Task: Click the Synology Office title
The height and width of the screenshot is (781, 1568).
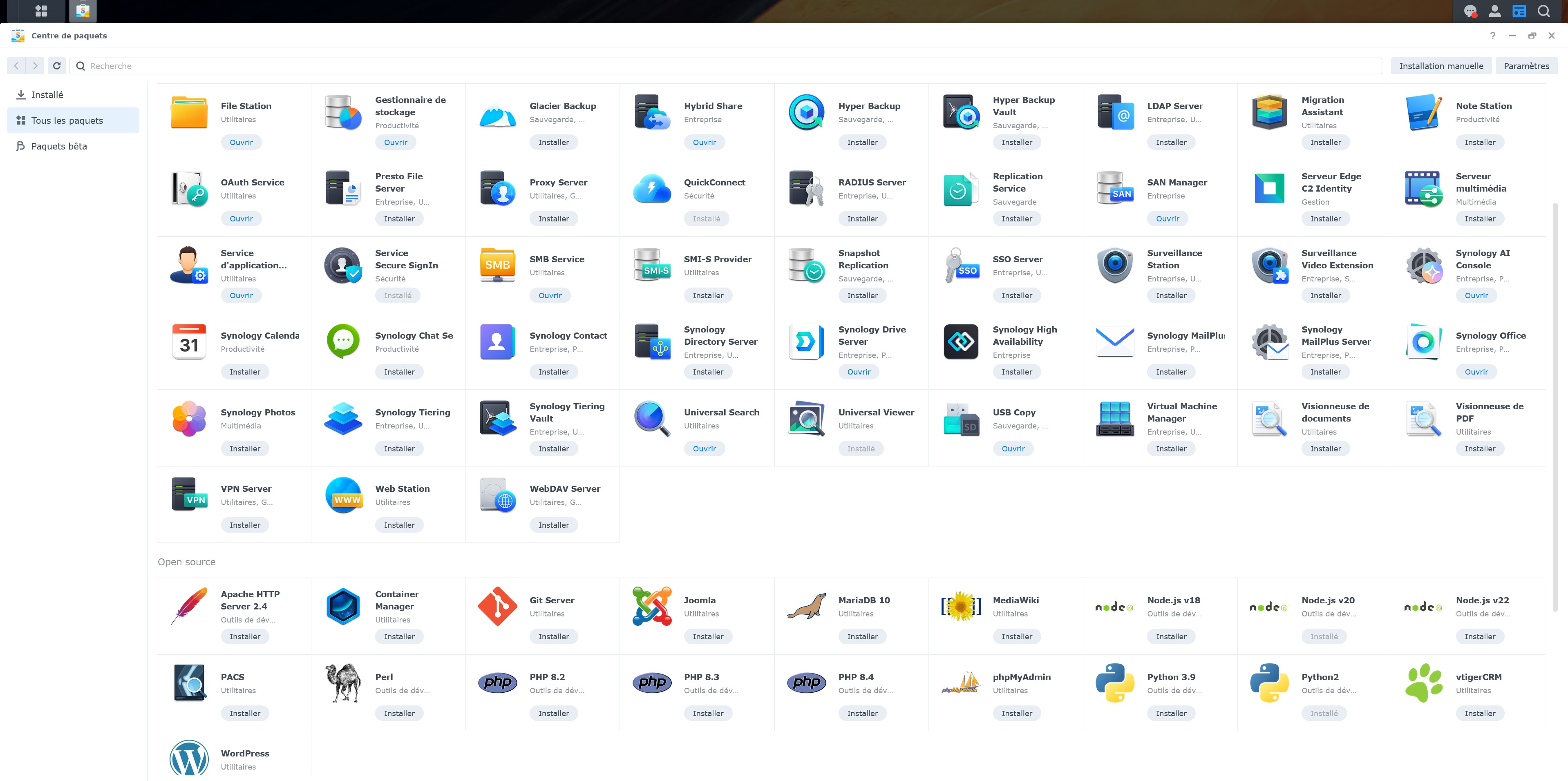Action: [1490, 336]
